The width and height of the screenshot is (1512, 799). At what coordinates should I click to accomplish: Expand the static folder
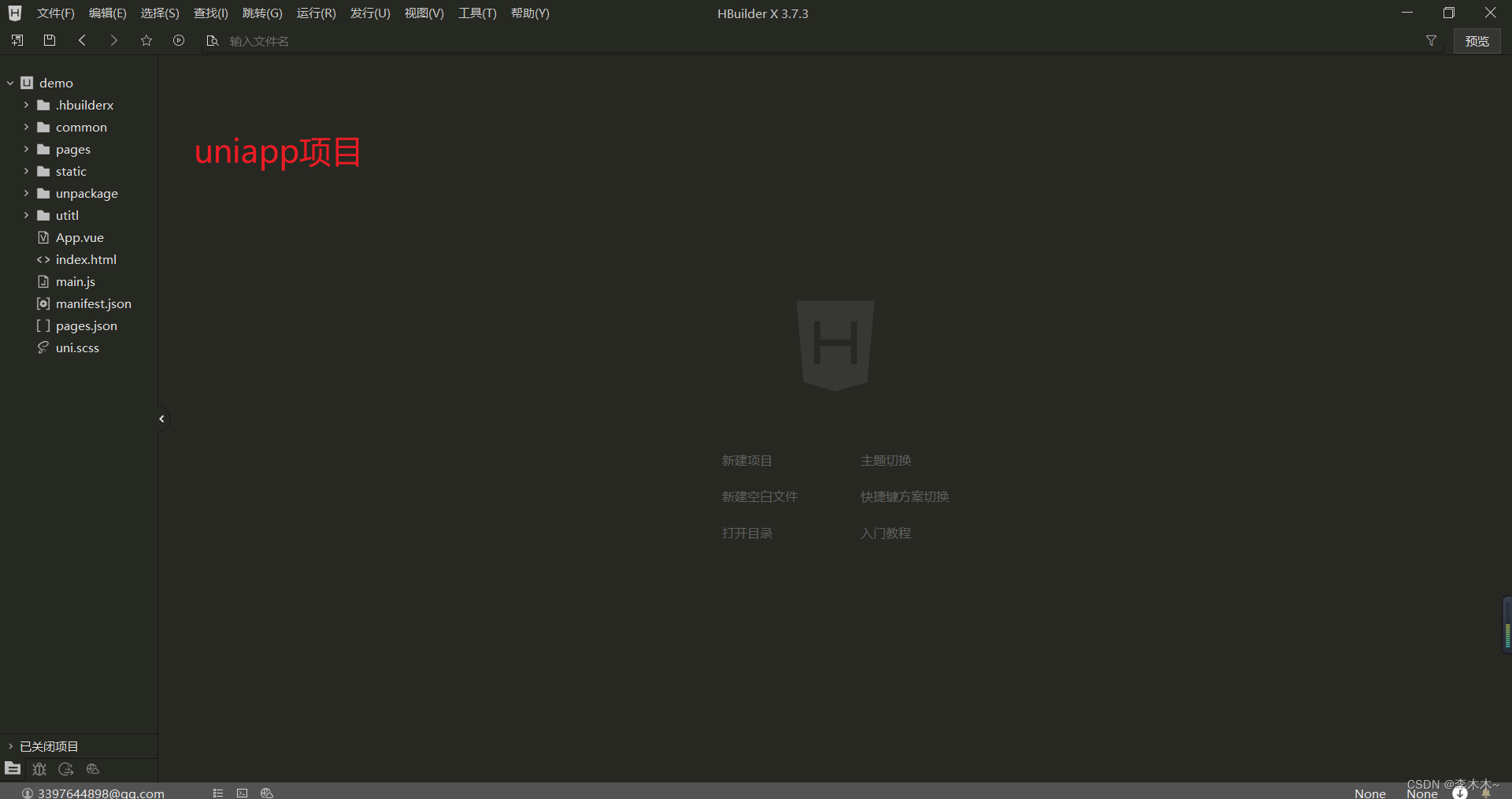pyautogui.click(x=26, y=171)
